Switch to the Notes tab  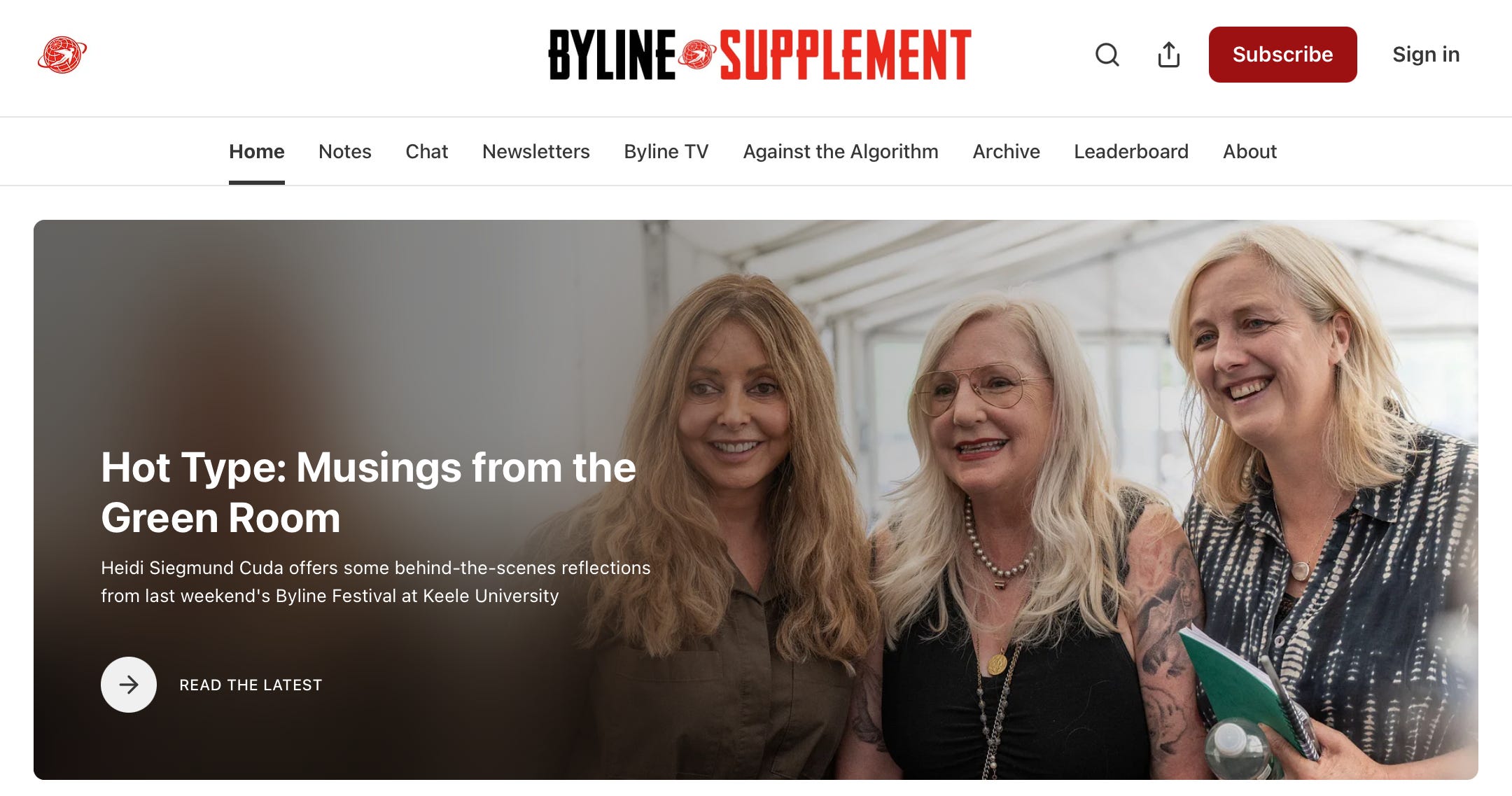pyautogui.click(x=344, y=151)
